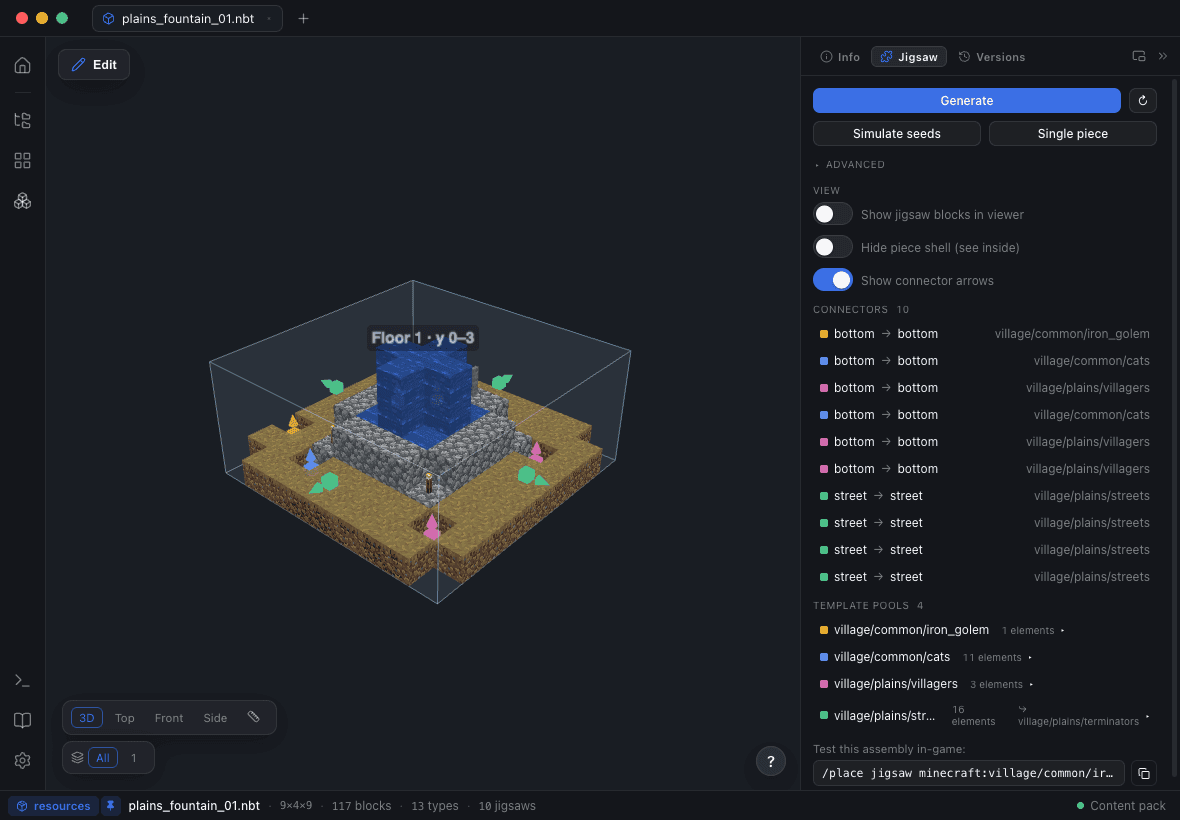
Task: Switch to Top view
Action: 125,718
